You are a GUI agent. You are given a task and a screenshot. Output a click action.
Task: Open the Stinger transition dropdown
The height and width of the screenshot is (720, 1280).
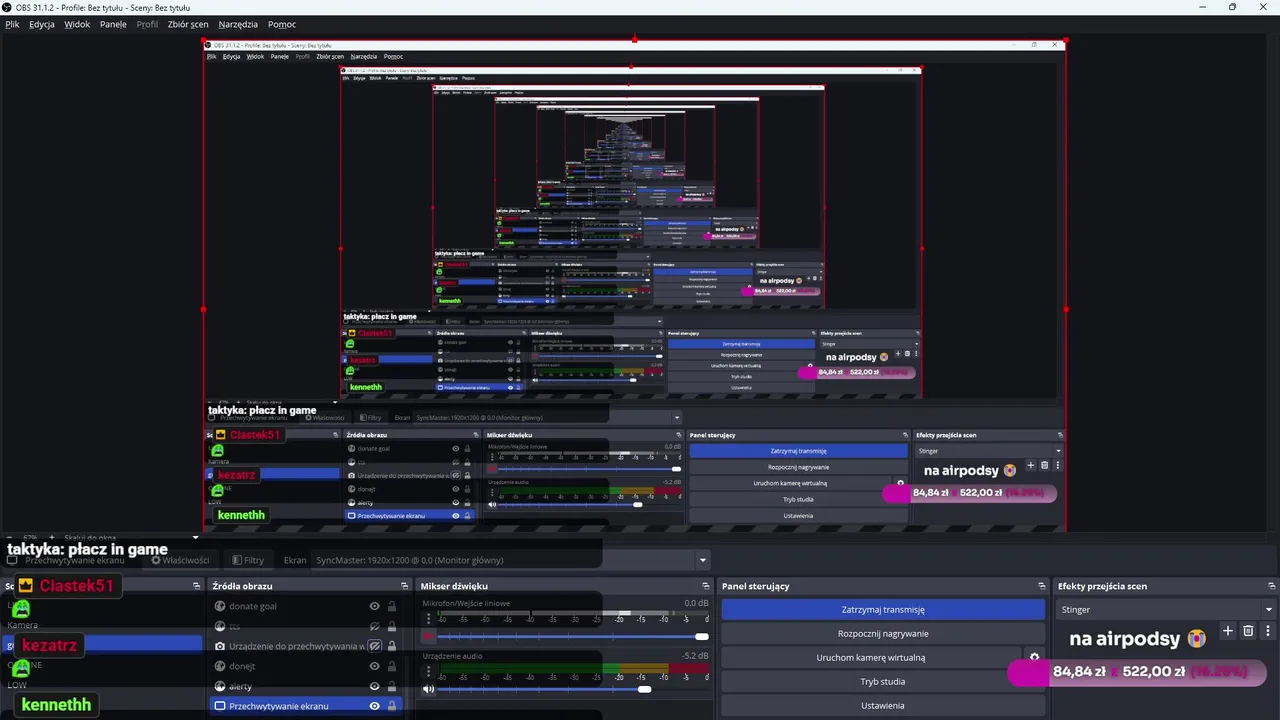pos(1166,609)
